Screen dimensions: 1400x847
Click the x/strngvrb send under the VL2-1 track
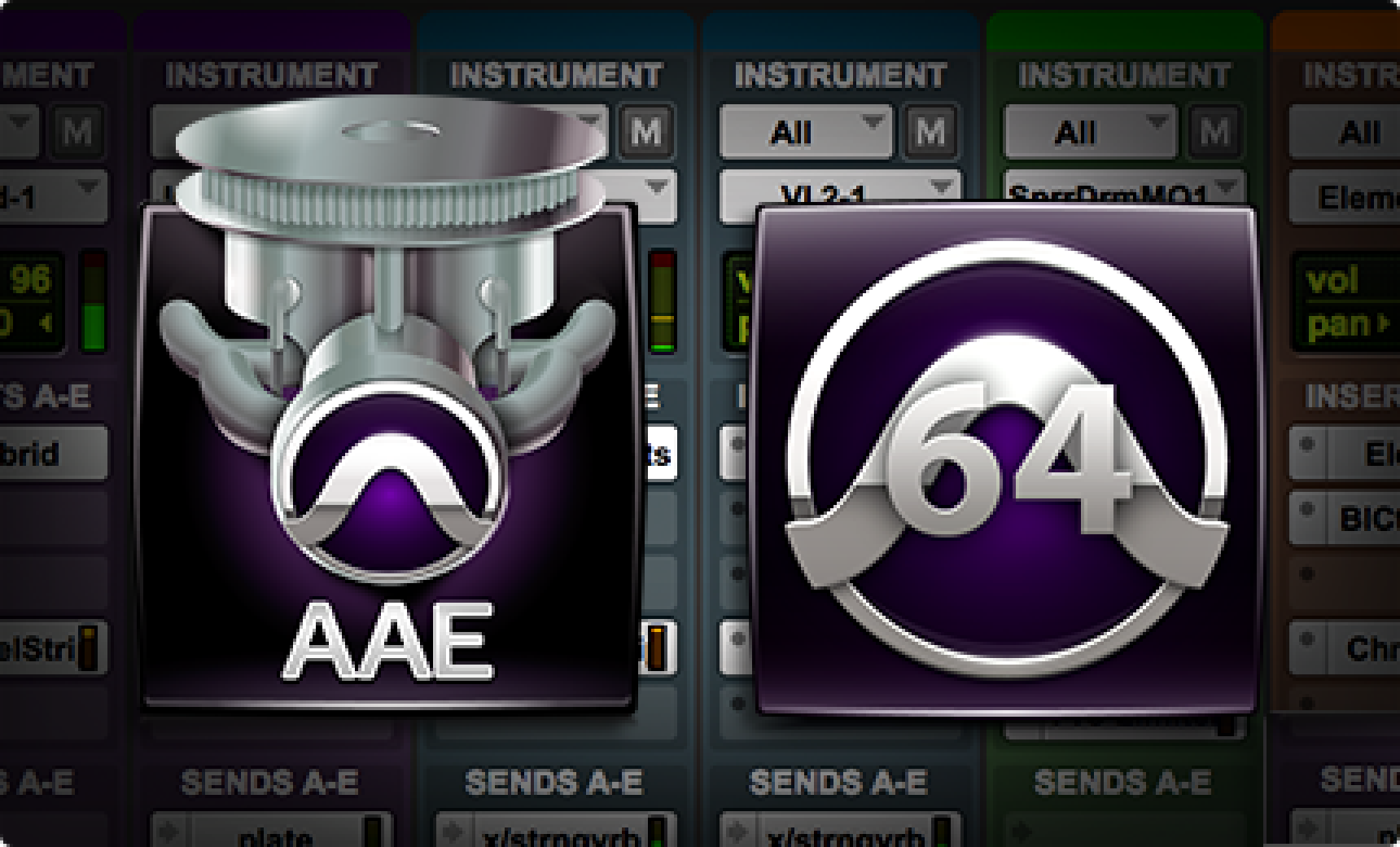840,828
